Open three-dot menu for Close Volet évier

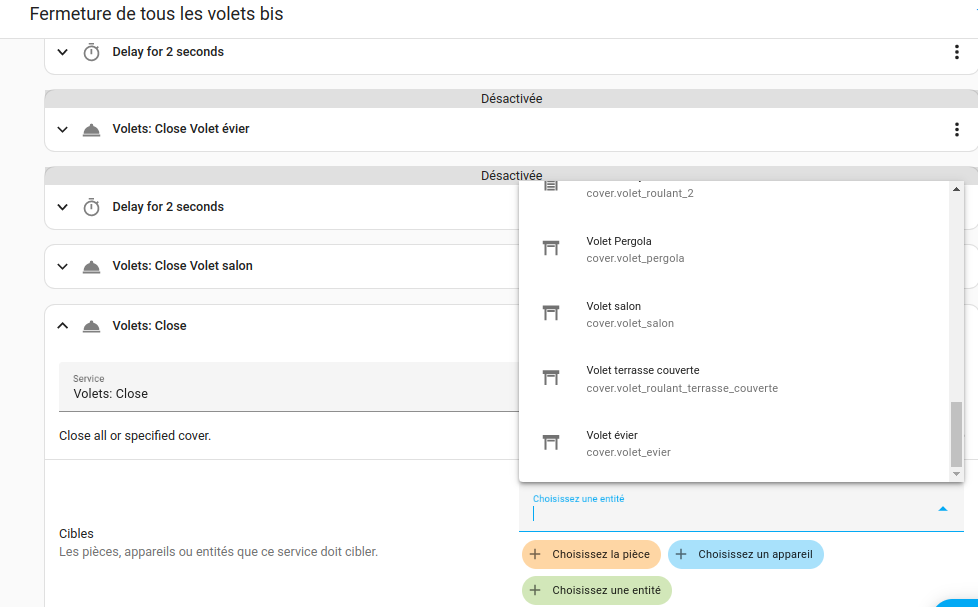[957, 129]
